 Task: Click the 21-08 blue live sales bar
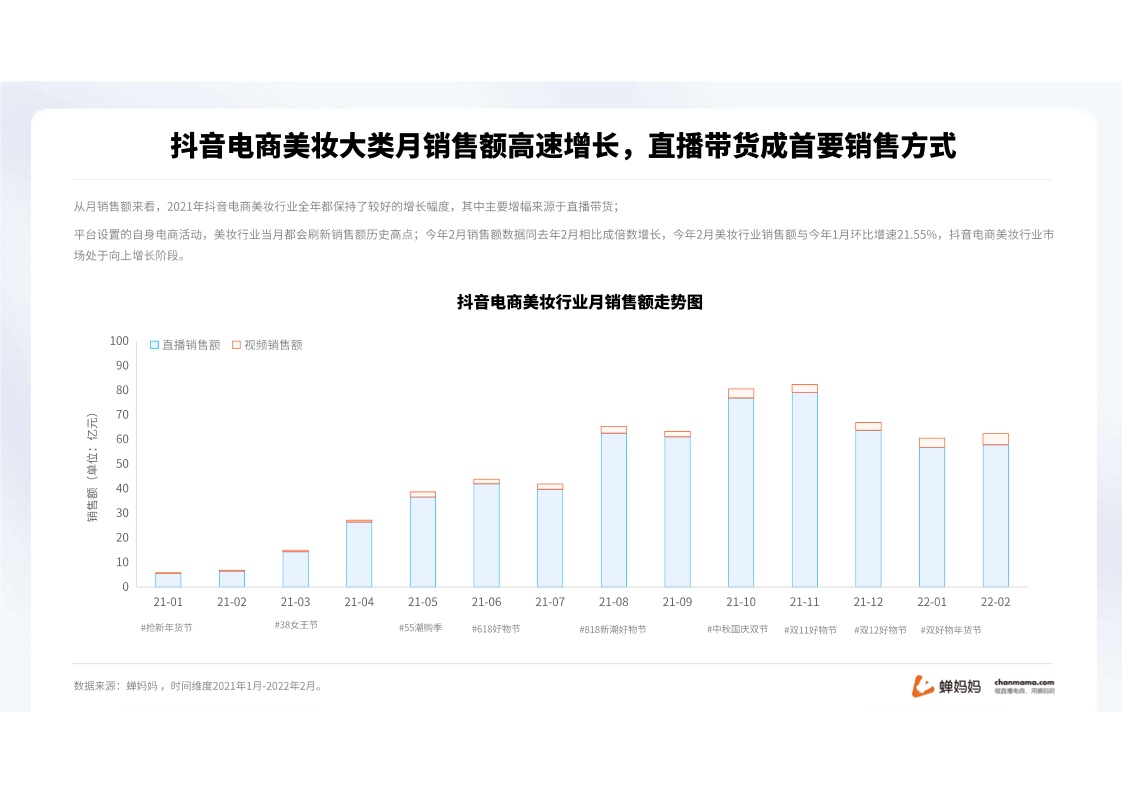coord(613,510)
